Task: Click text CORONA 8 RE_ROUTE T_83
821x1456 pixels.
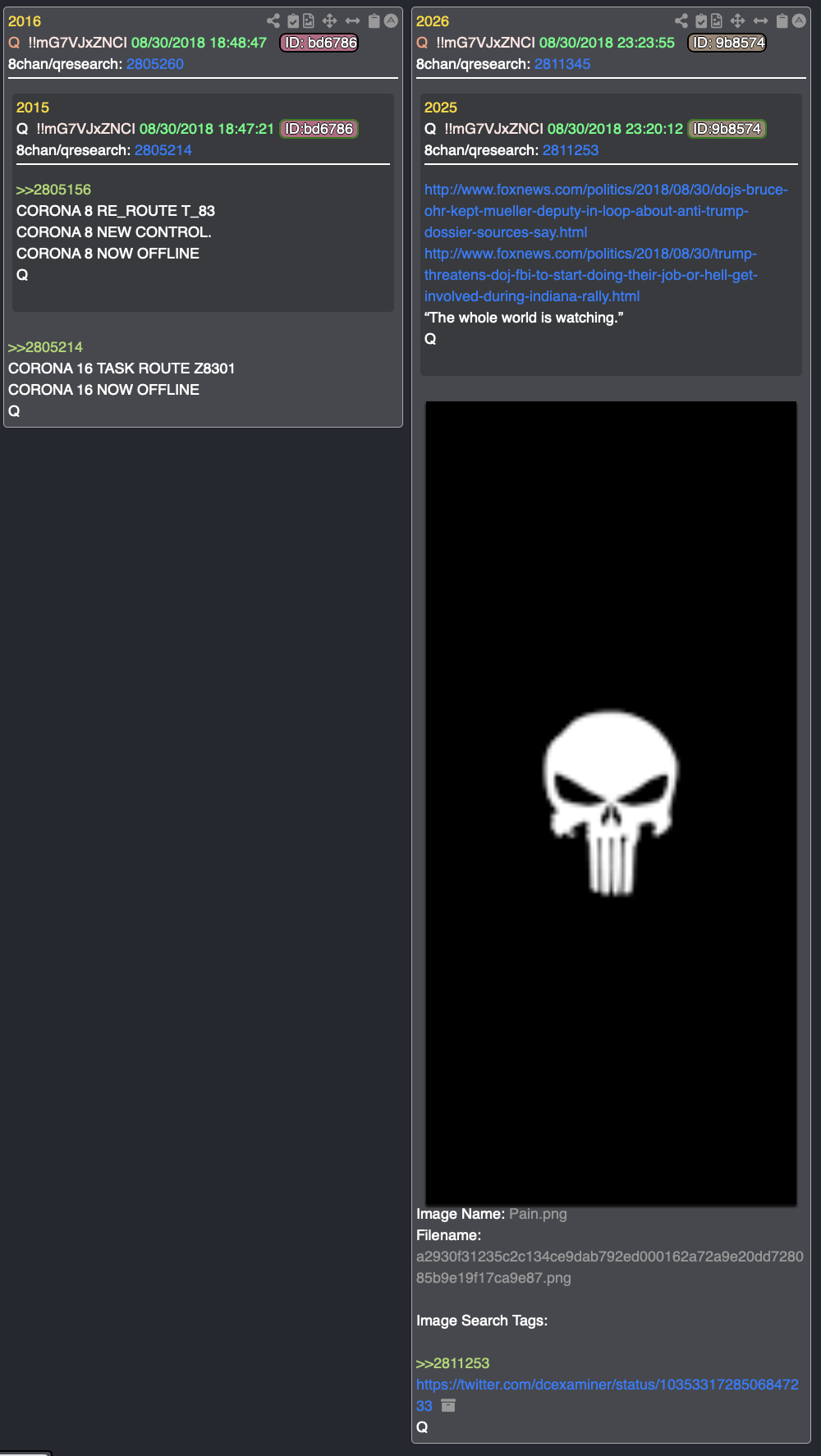Action: [x=116, y=211]
